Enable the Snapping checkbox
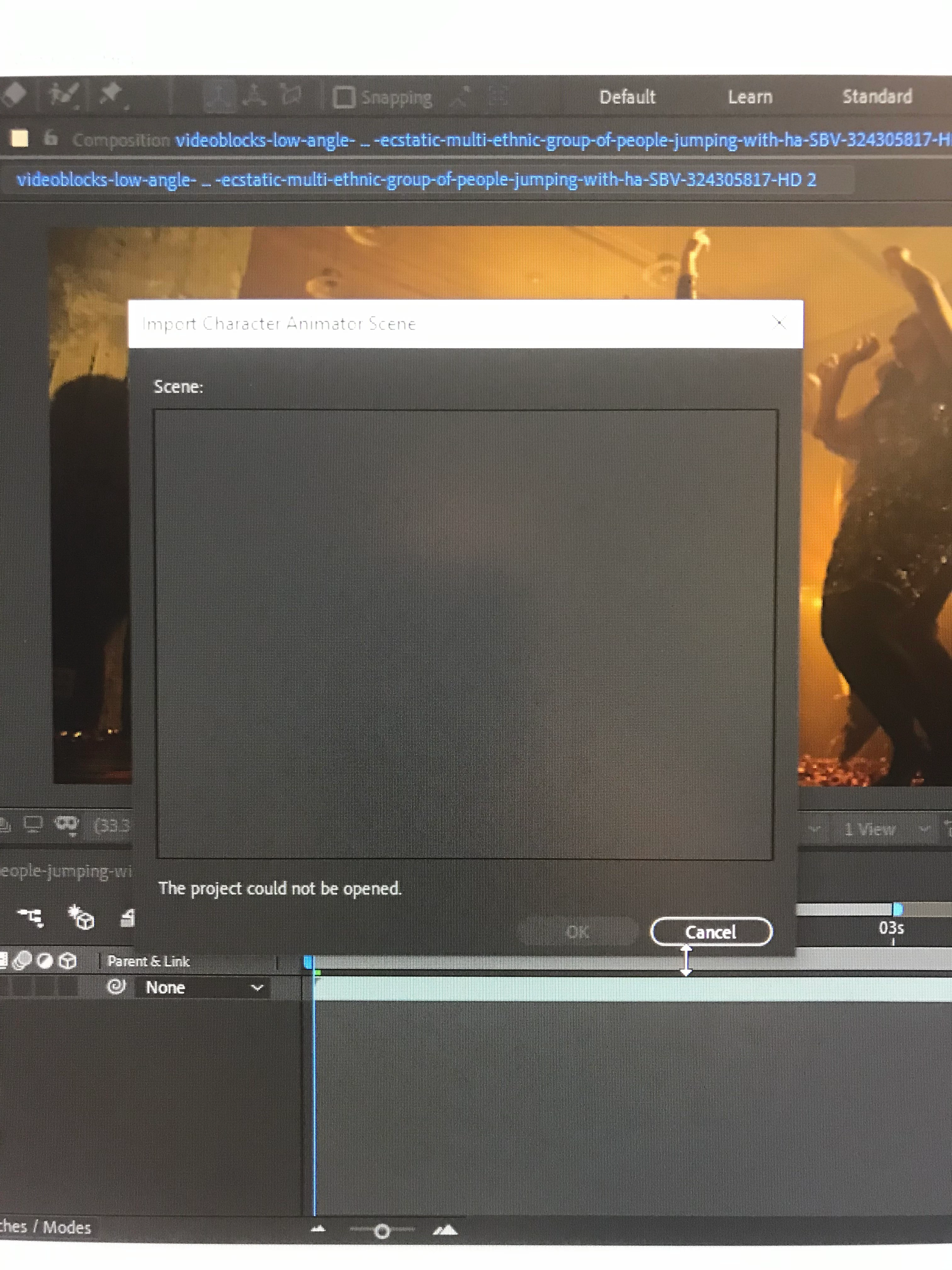The width and height of the screenshot is (952, 1270). point(344,97)
